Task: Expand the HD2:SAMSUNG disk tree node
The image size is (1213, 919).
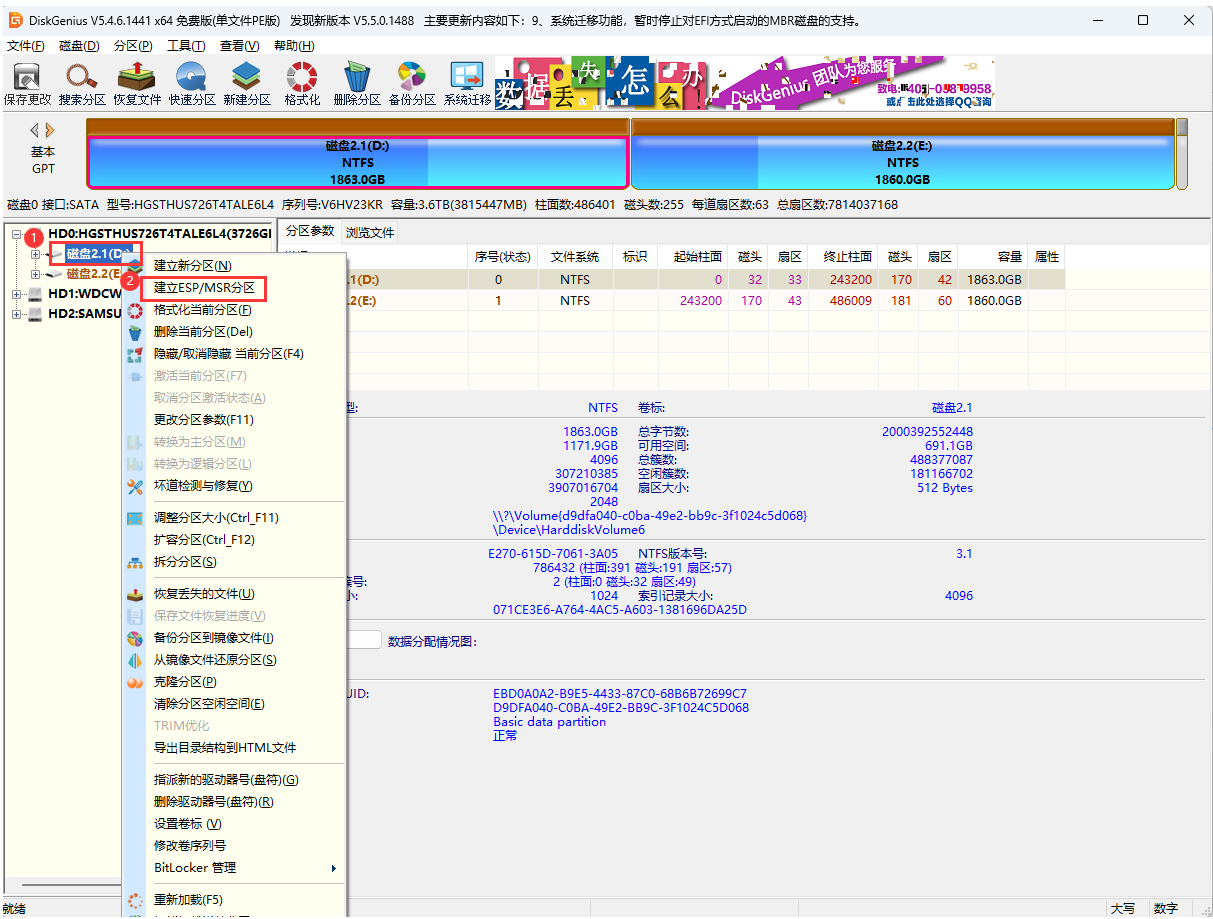Action: click(x=18, y=313)
